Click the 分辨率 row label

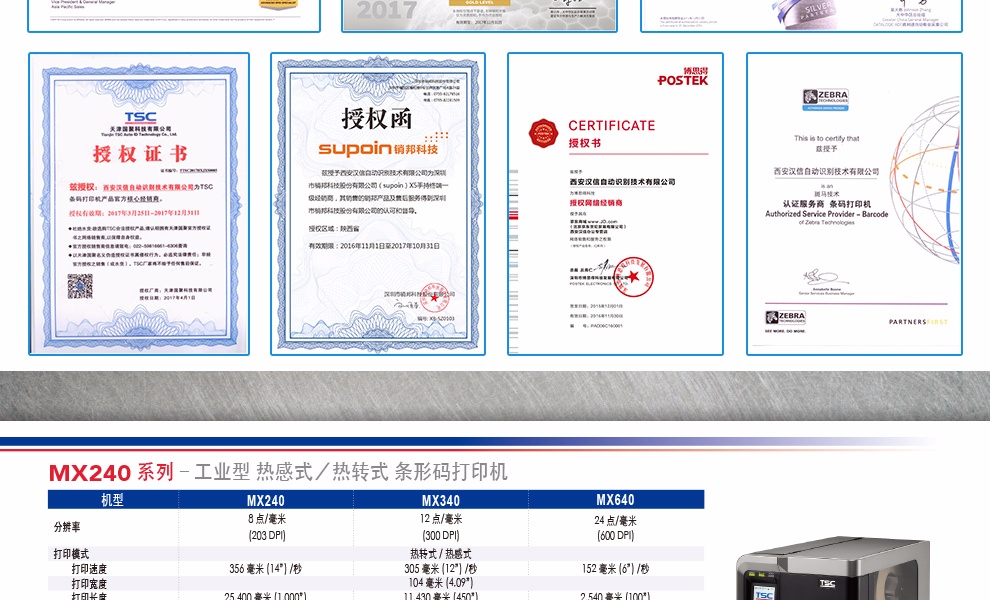click(67, 527)
